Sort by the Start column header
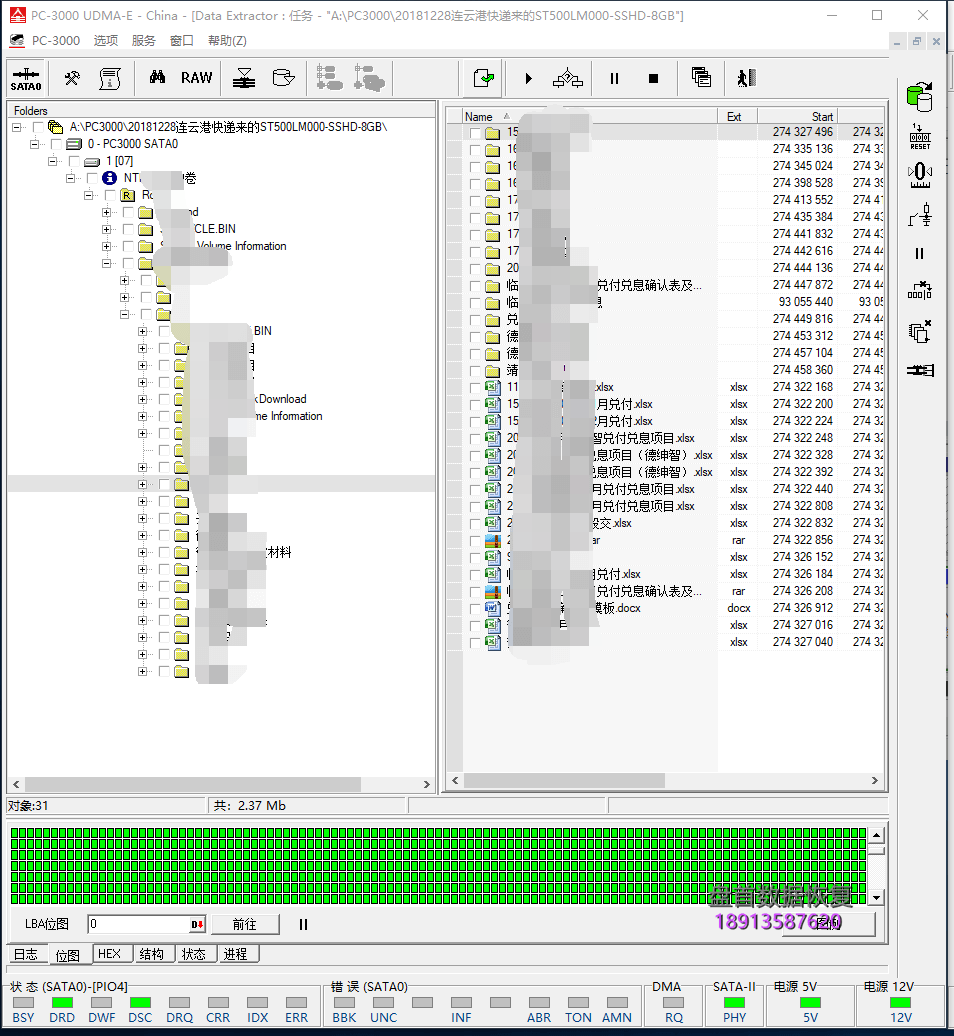The width and height of the screenshot is (954, 1036). point(797,116)
